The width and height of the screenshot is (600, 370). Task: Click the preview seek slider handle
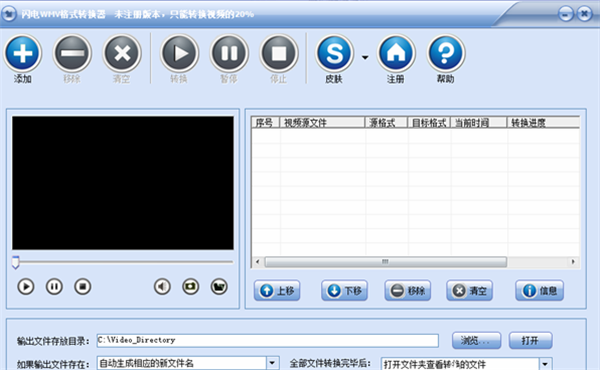pyautogui.click(x=15, y=262)
